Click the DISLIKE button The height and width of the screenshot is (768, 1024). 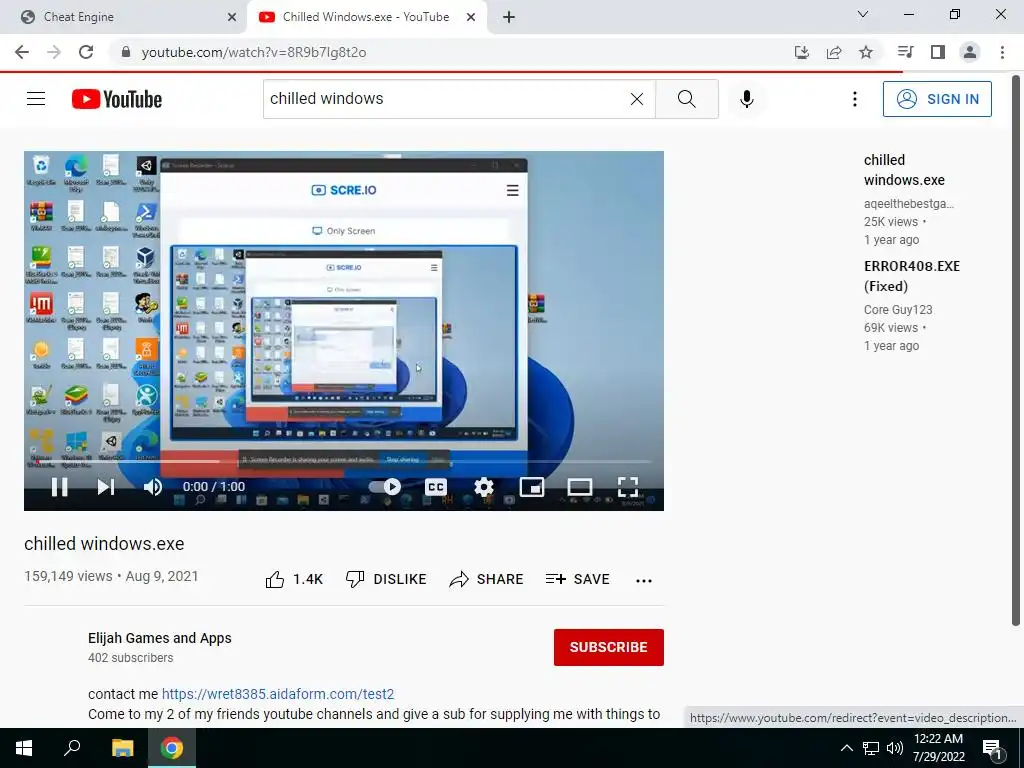(386, 579)
